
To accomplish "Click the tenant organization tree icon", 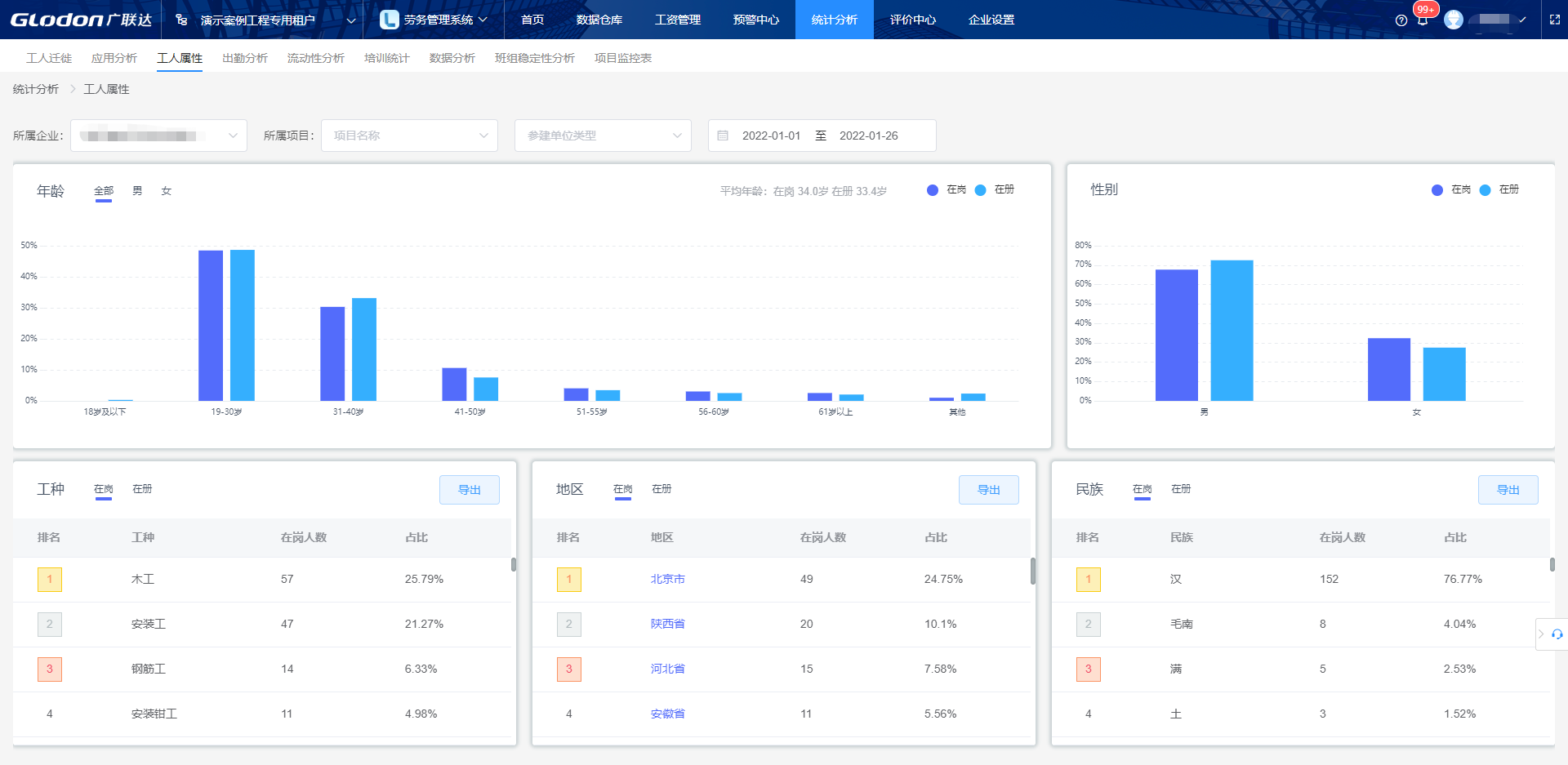I will coord(181,20).
